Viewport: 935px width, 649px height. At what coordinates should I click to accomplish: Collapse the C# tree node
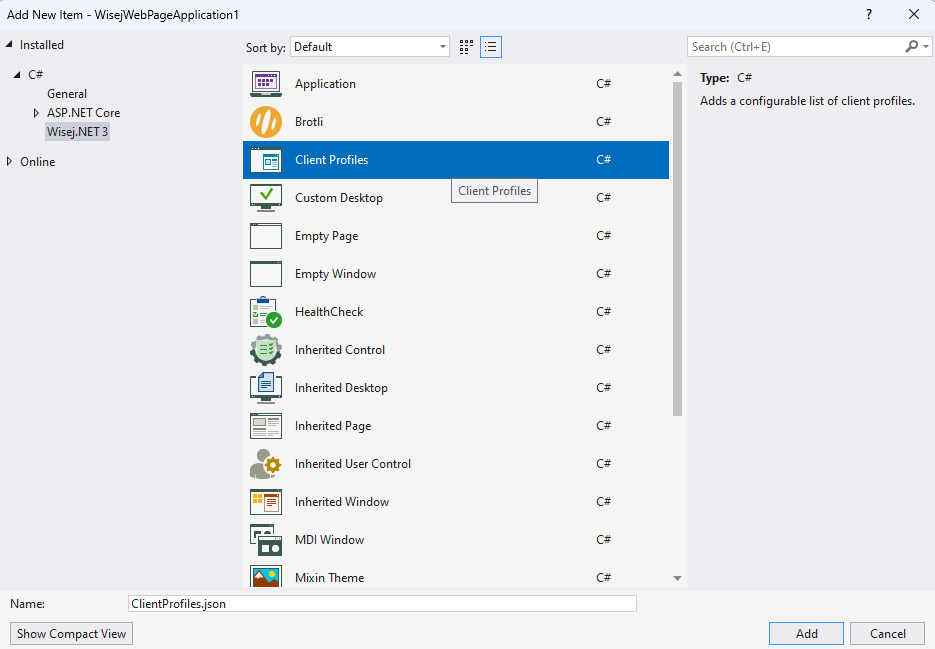(17, 75)
